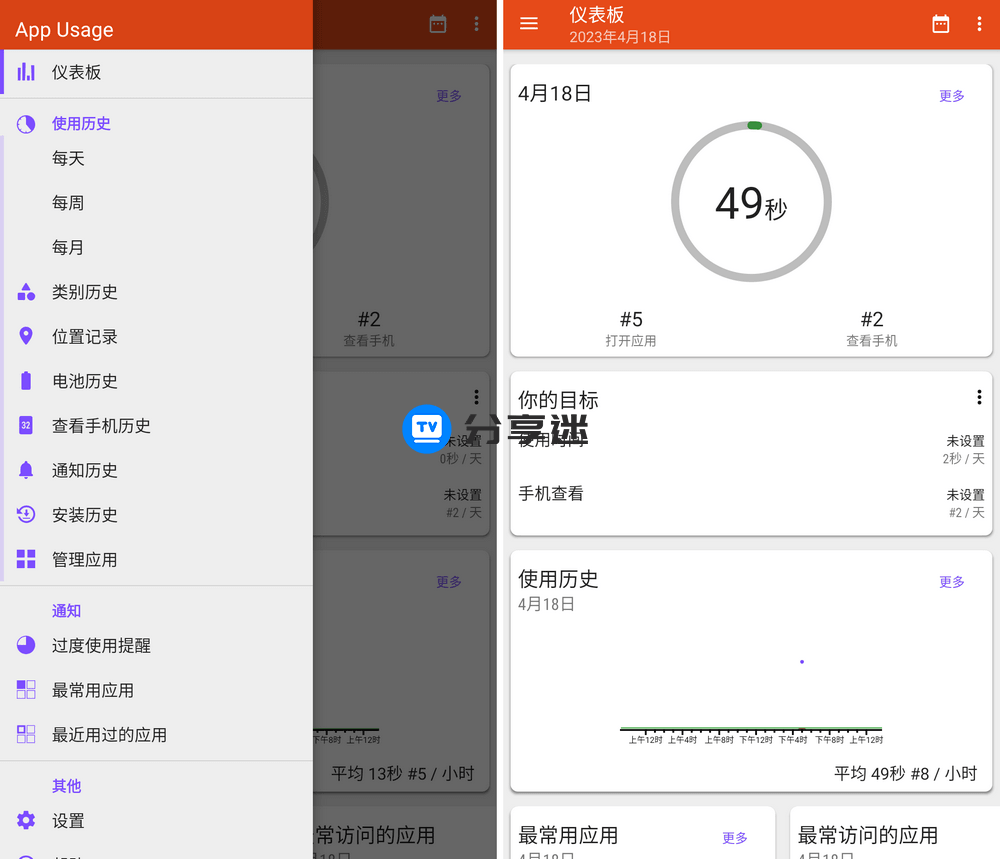1000x859 pixels.
Task: Select 仪表板 in the navigation drawer
Action: [x=77, y=72]
